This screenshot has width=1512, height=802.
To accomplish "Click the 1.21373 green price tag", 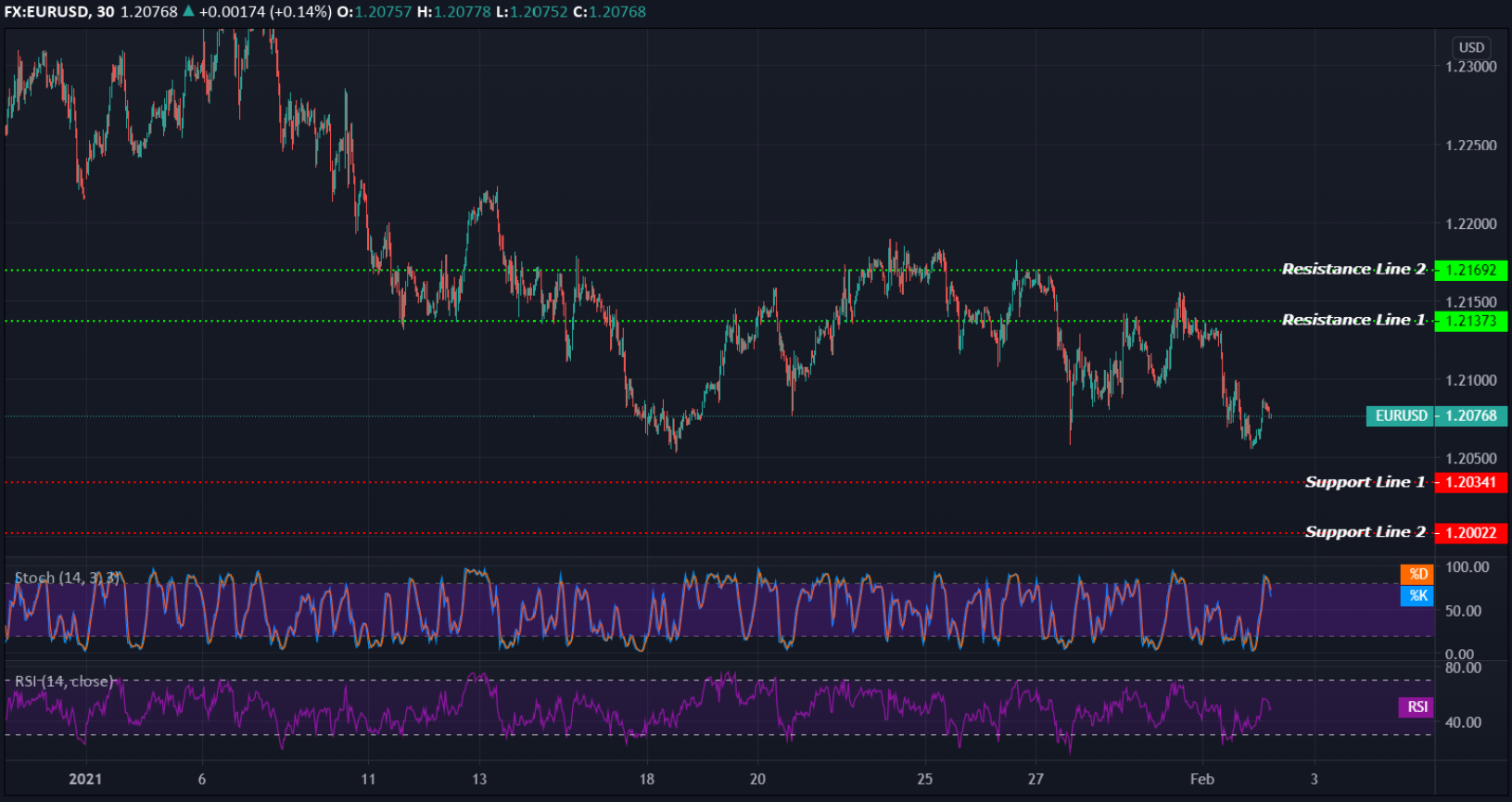I will [x=1471, y=321].
